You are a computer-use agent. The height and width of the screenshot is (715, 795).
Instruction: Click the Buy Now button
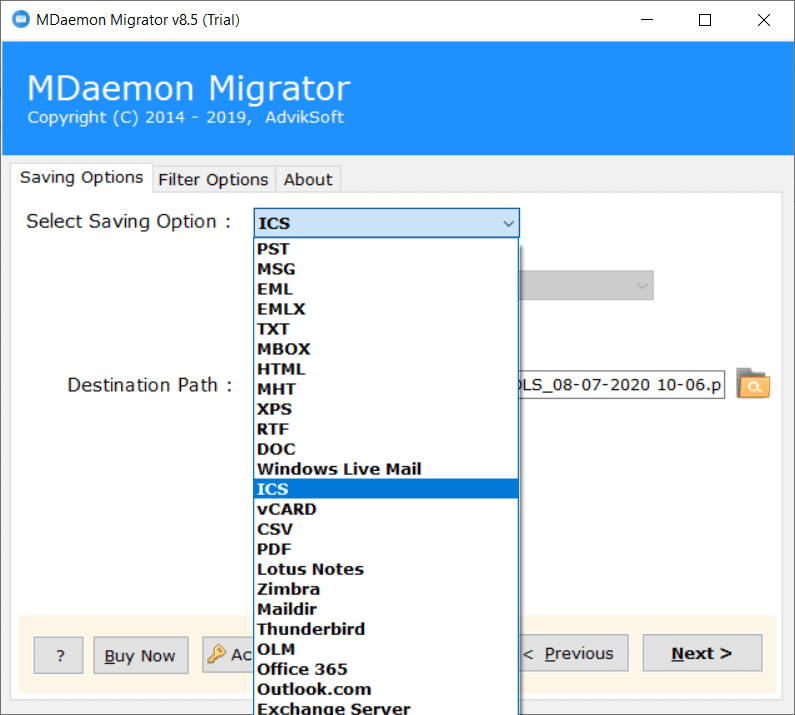pyautogui.click(x=140, y=655)
